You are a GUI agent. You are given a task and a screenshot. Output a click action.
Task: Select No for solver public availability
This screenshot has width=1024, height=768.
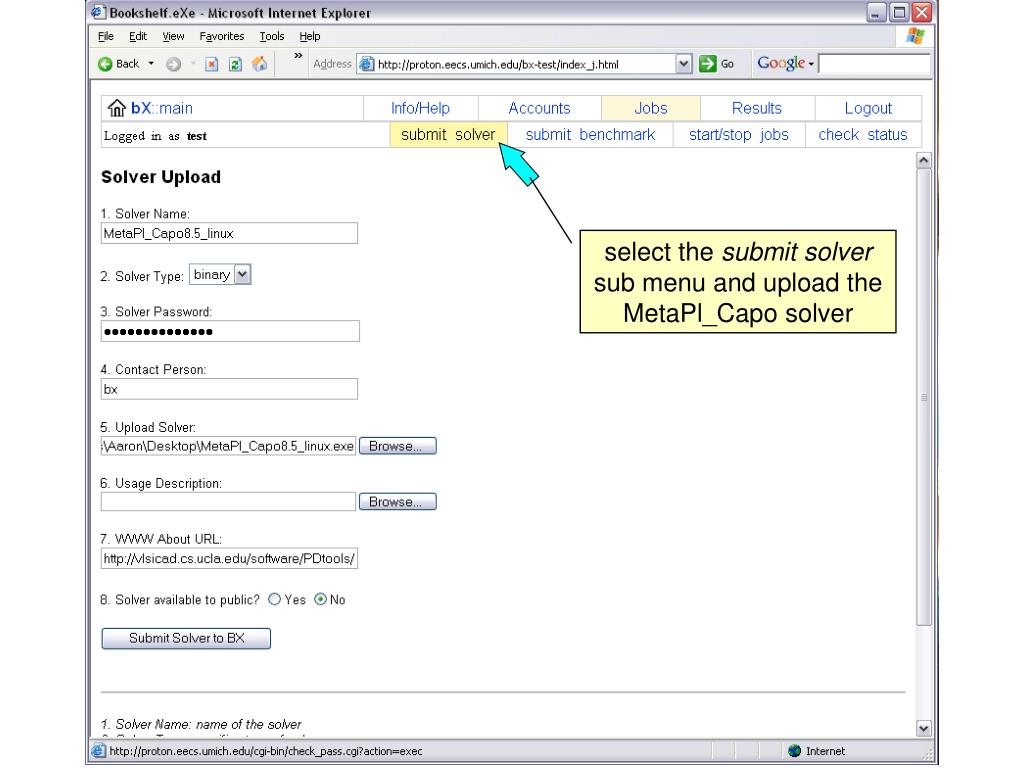(320, 600)
